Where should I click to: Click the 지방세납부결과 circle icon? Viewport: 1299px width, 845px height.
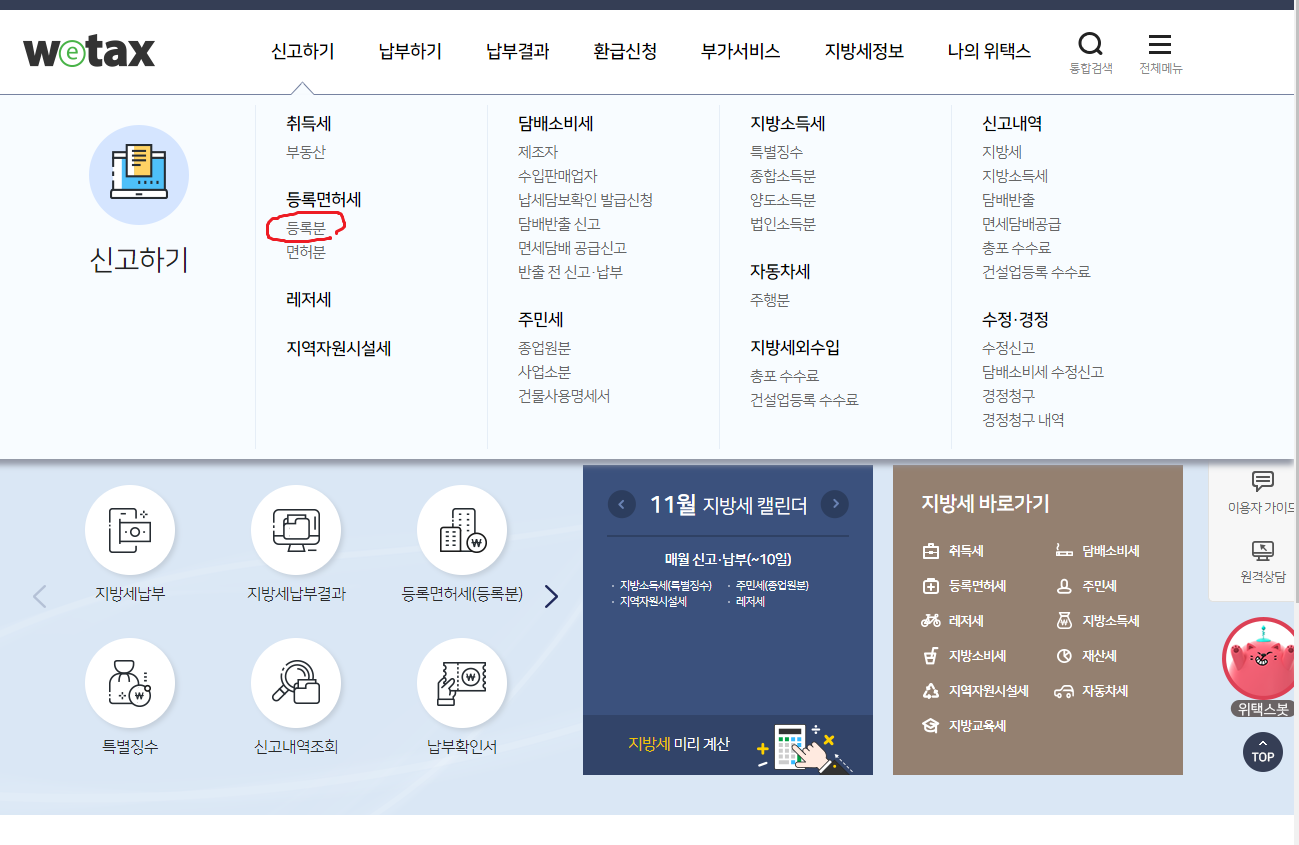(x=296, y=531)
